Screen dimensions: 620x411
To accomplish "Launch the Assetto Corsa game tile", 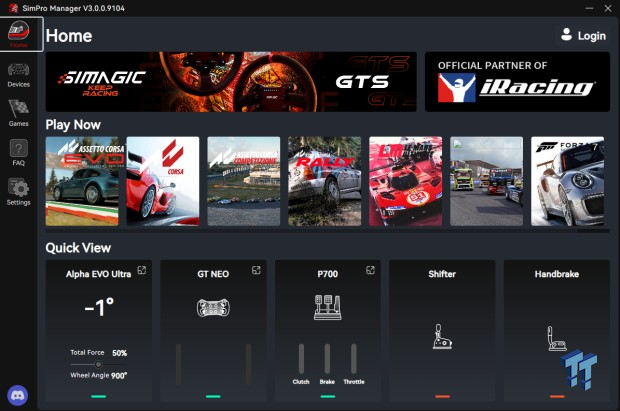I will (x=163, y=181).
